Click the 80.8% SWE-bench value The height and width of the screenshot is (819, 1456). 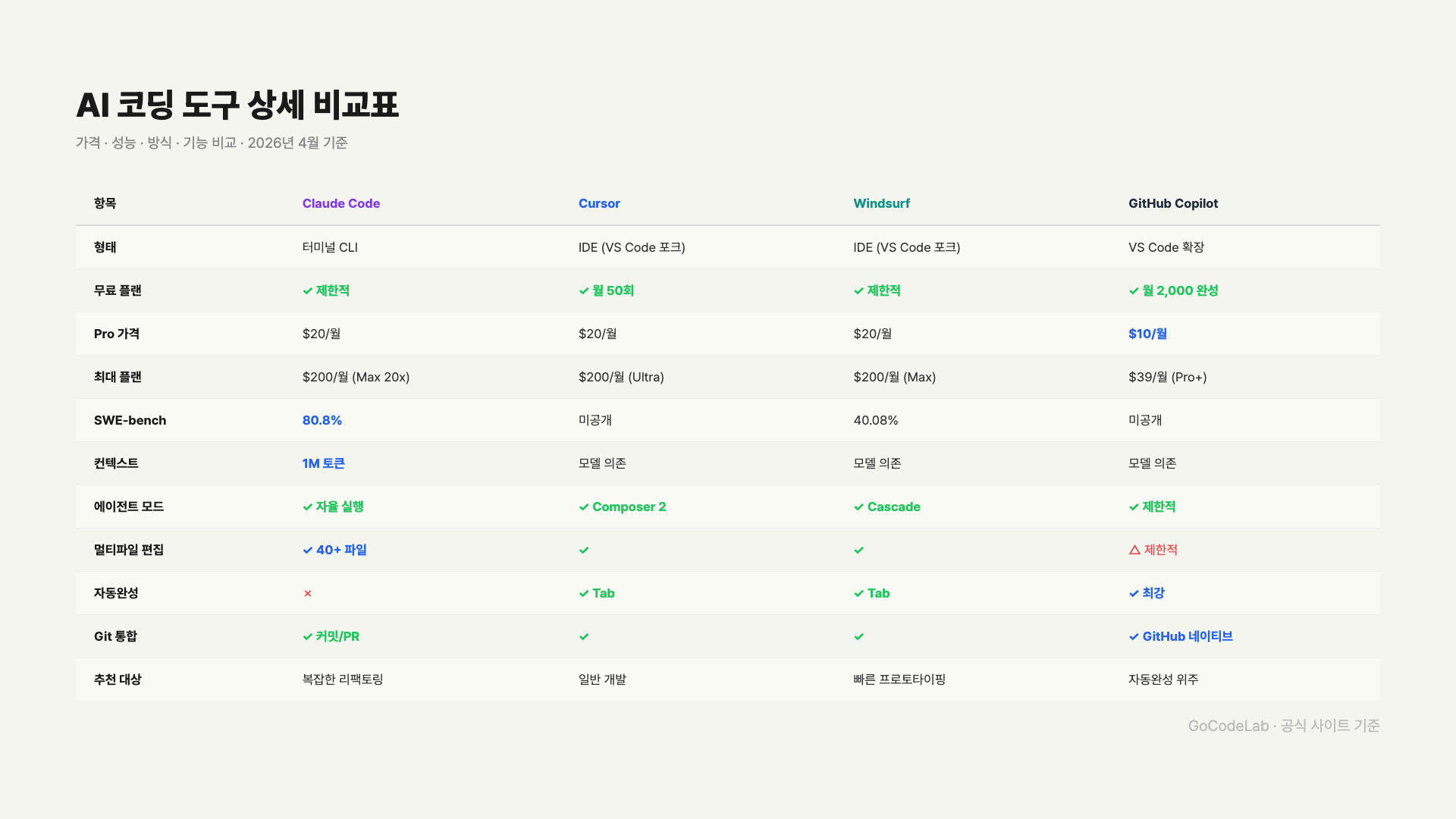(x=322, y=420)
